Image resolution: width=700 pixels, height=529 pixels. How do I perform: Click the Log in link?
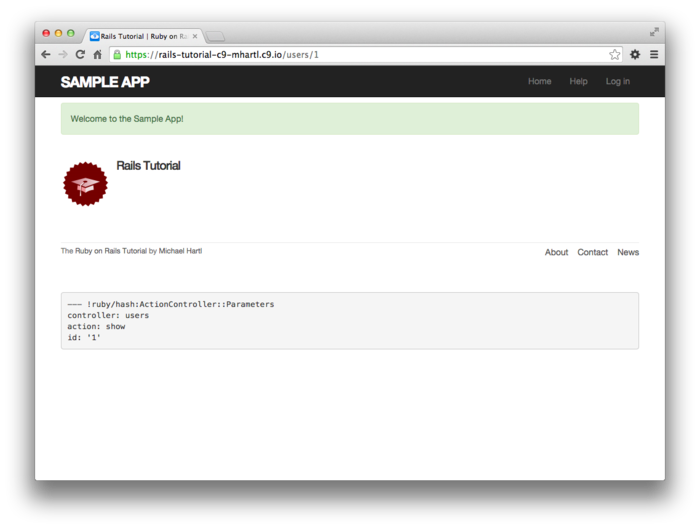[618, 82]
